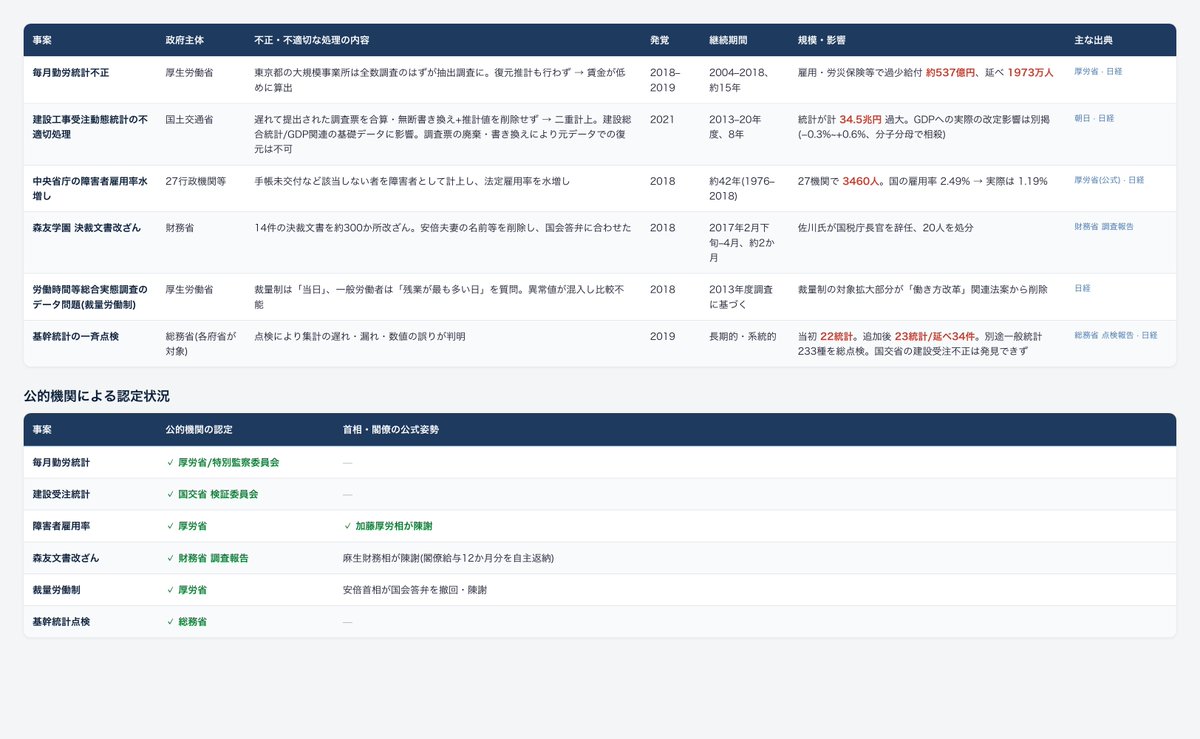Viewport: 1200px width, 739px height.
Task: Click the green 厚労省/特別監察委員会 certification
Action: [223, 463]
